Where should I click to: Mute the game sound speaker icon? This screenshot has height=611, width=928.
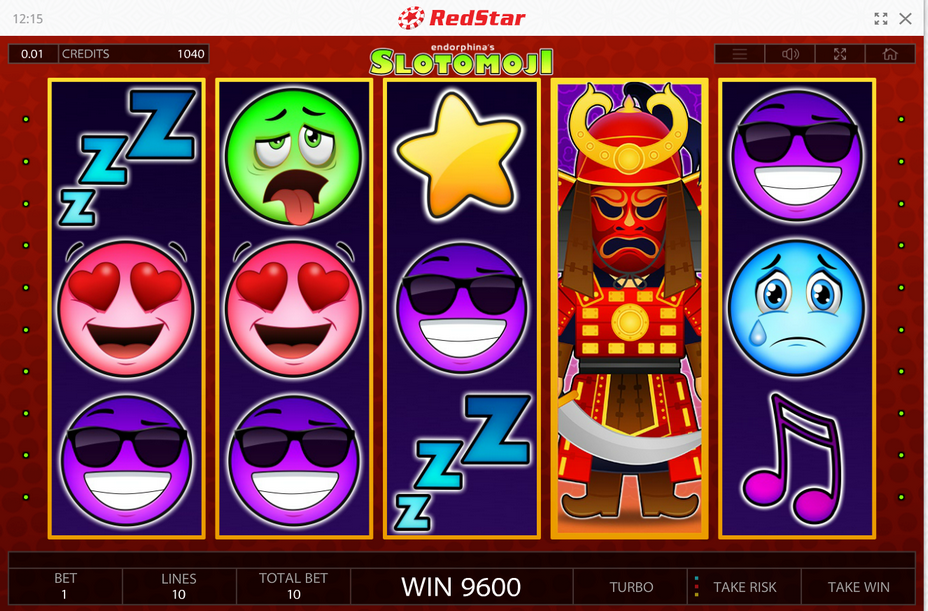tap(790, 54)
